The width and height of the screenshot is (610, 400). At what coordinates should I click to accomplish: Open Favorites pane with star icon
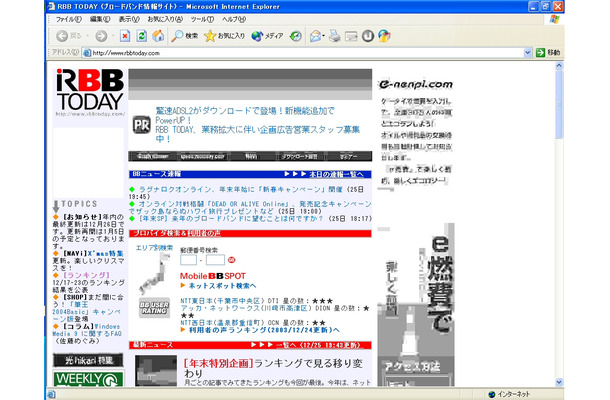(x=224, y=36)
